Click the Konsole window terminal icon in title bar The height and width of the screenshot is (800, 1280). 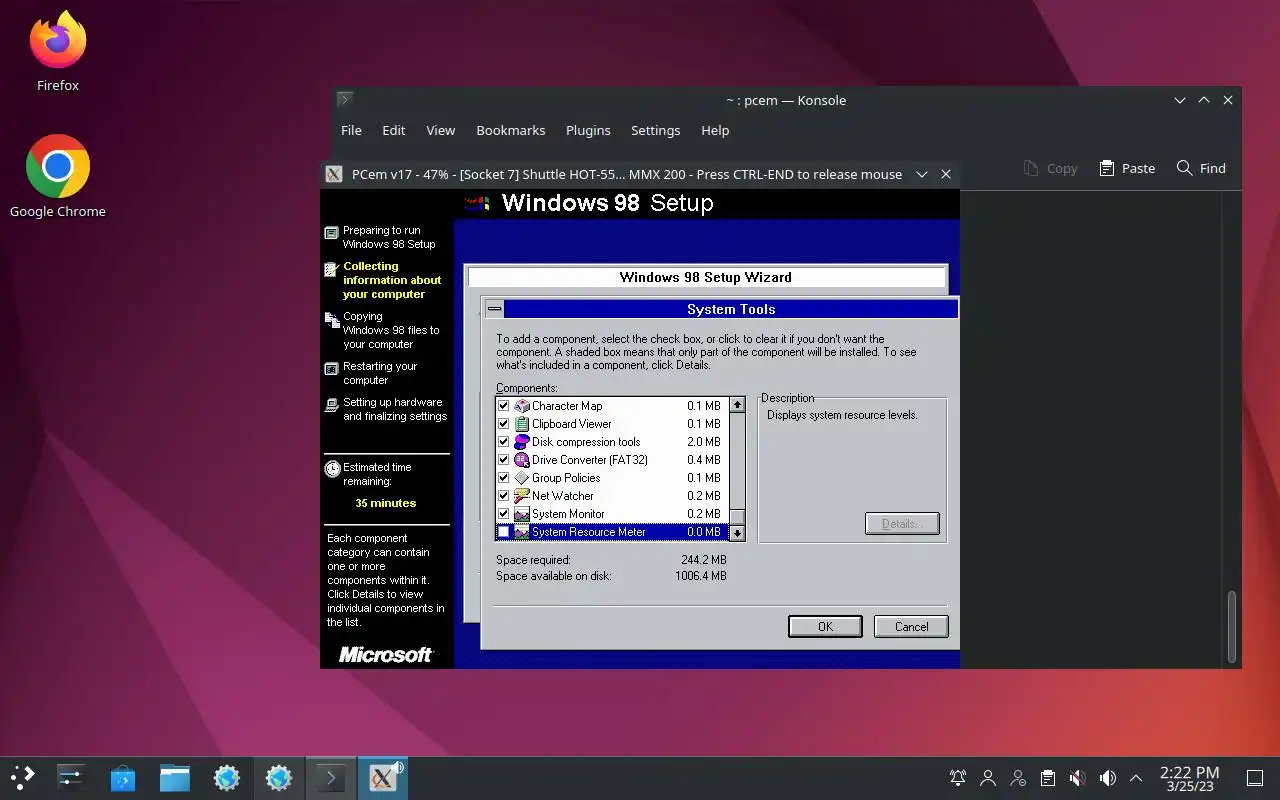coord(344,99)
